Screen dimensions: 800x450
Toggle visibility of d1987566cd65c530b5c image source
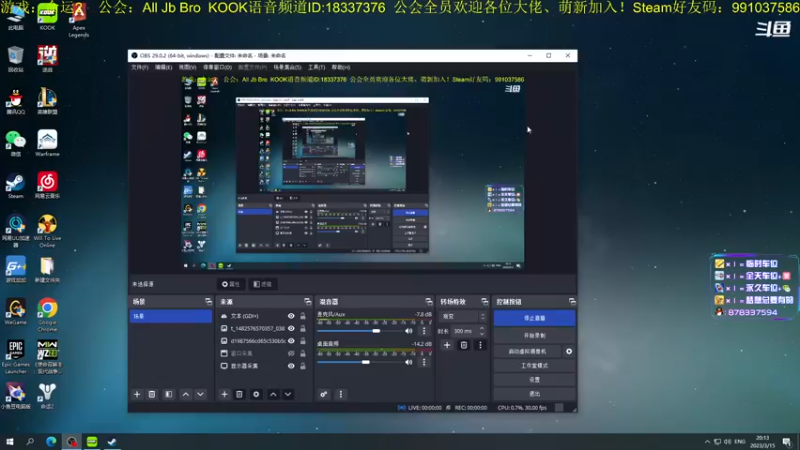[x=291, y=341]
